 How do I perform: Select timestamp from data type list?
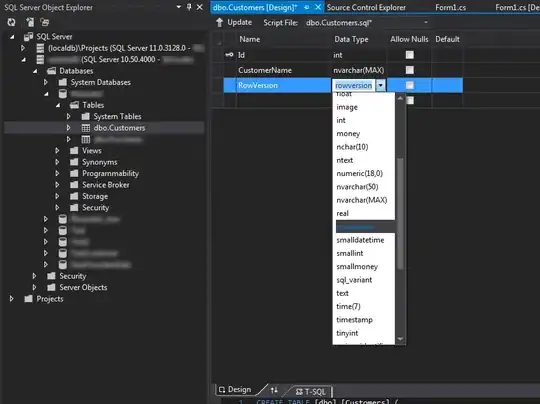(x=354, y=320)
